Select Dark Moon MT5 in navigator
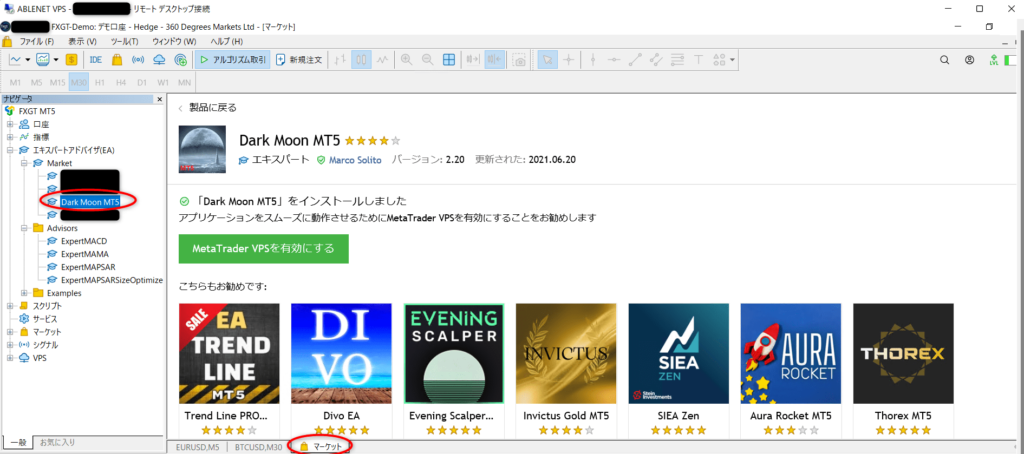 click(x=90, y=202)
